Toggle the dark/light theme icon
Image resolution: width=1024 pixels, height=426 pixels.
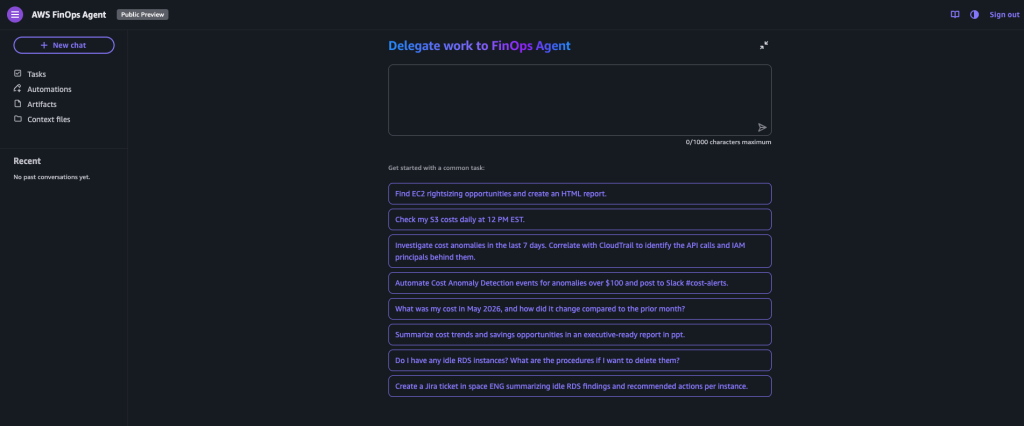[x=974, y=14]
